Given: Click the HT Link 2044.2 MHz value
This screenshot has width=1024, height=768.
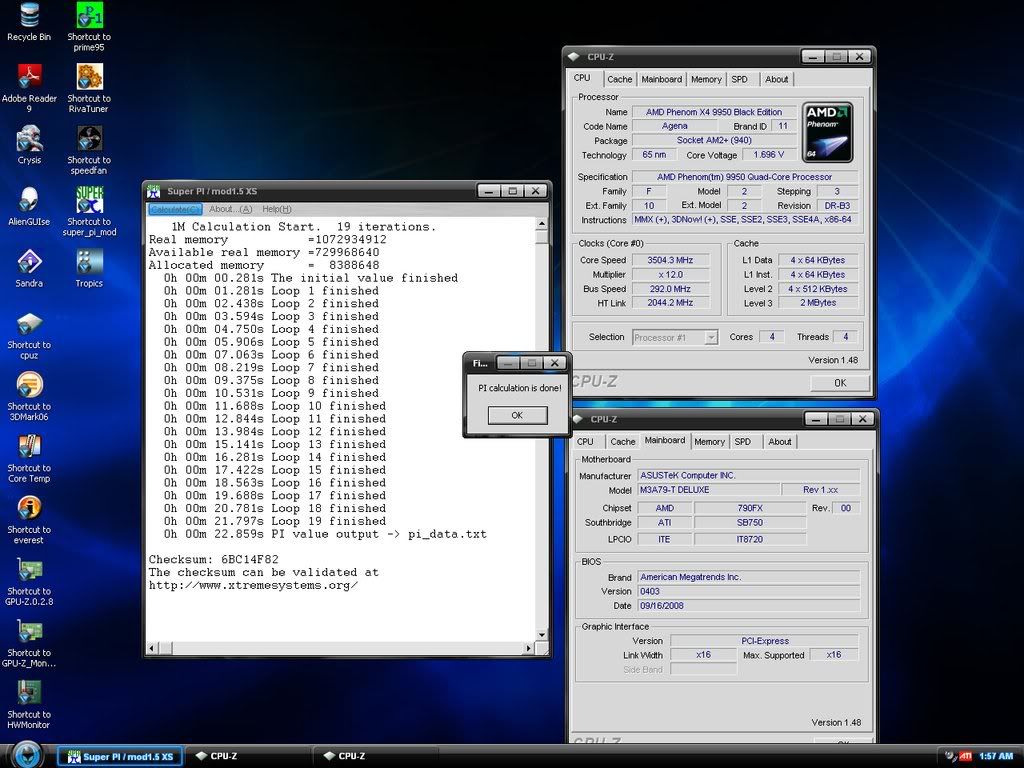Looking at the screenshot, I should click(x=671, y=303).
